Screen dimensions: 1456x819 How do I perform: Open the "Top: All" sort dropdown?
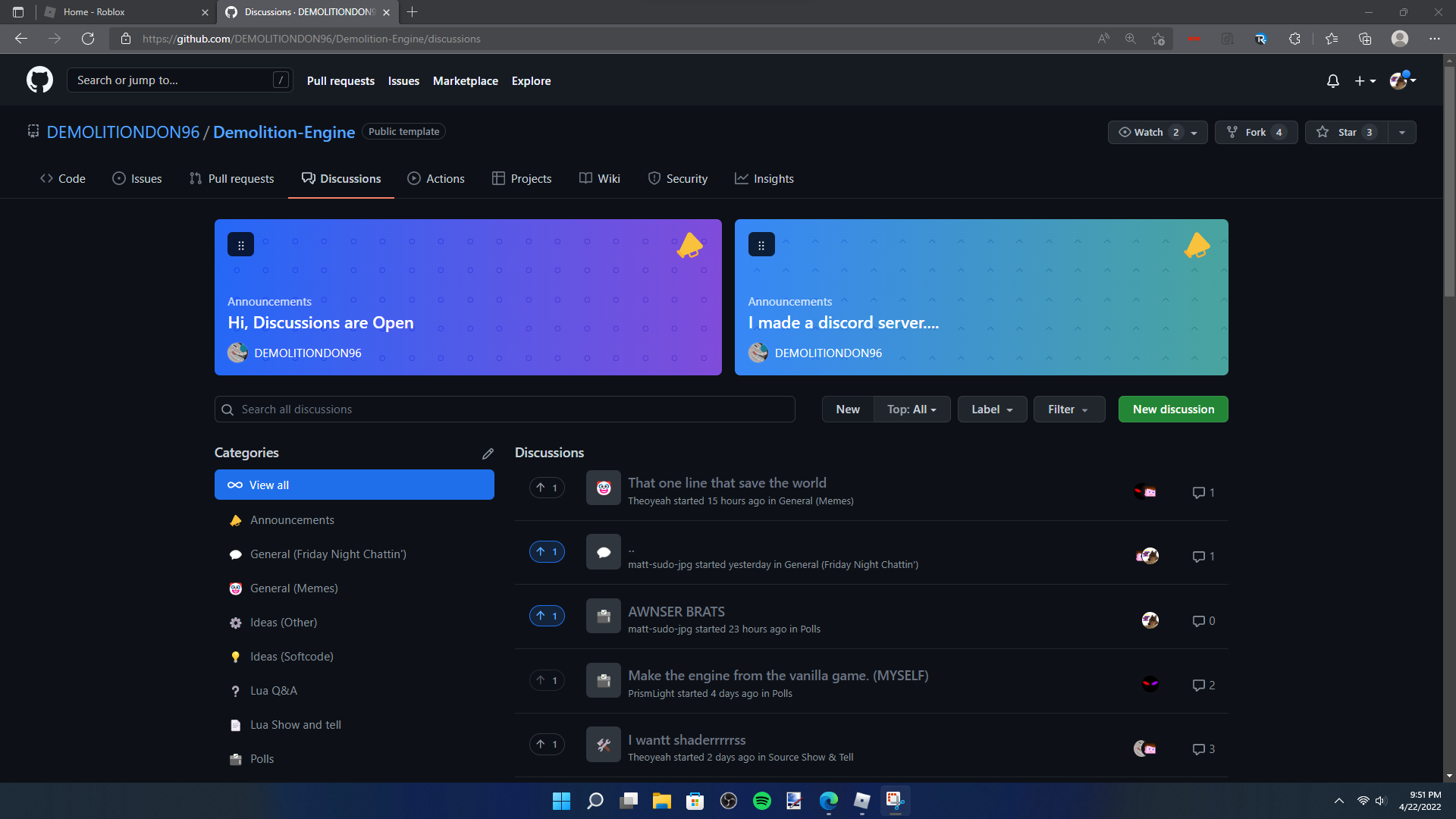point(912,409)
